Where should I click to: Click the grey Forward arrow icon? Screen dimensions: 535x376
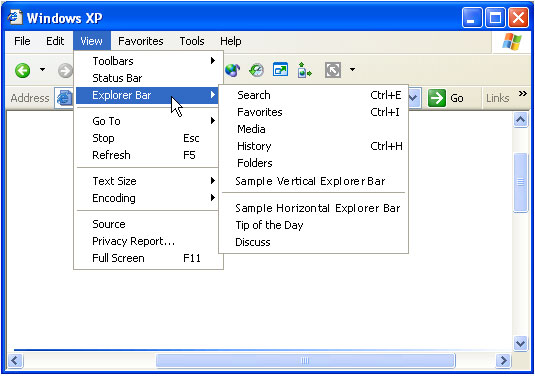66,71
